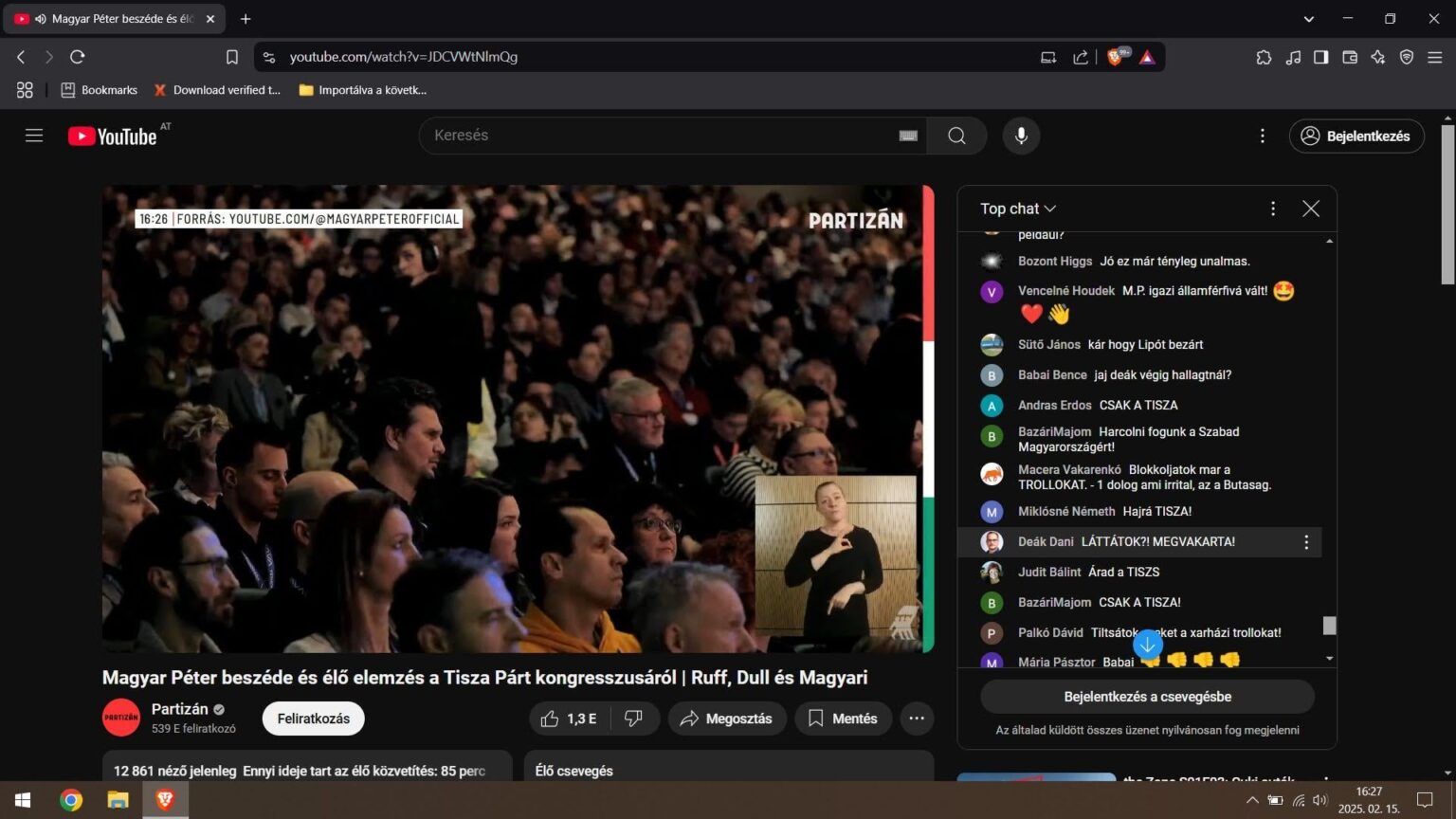Open the on-screen keyboard in search box

[x=908, y=136]
